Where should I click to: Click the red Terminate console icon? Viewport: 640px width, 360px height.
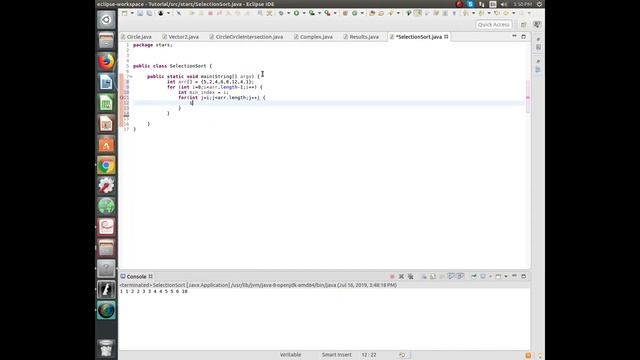coord(392,276)
